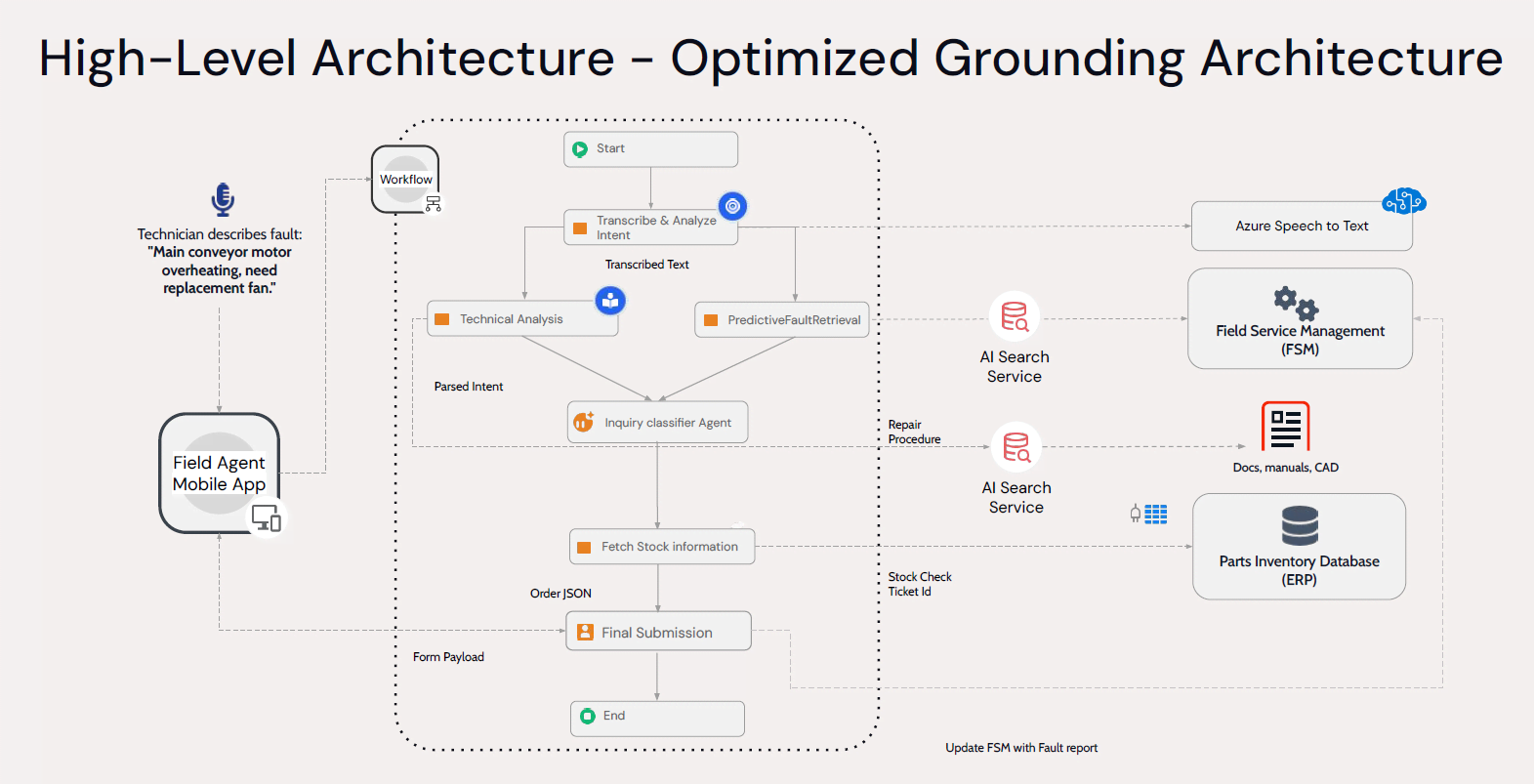Select the "Field Agent Mobile App" label
Image resolution: width=1534 pixels, height=784 pixels.
[x=219, y=474]
